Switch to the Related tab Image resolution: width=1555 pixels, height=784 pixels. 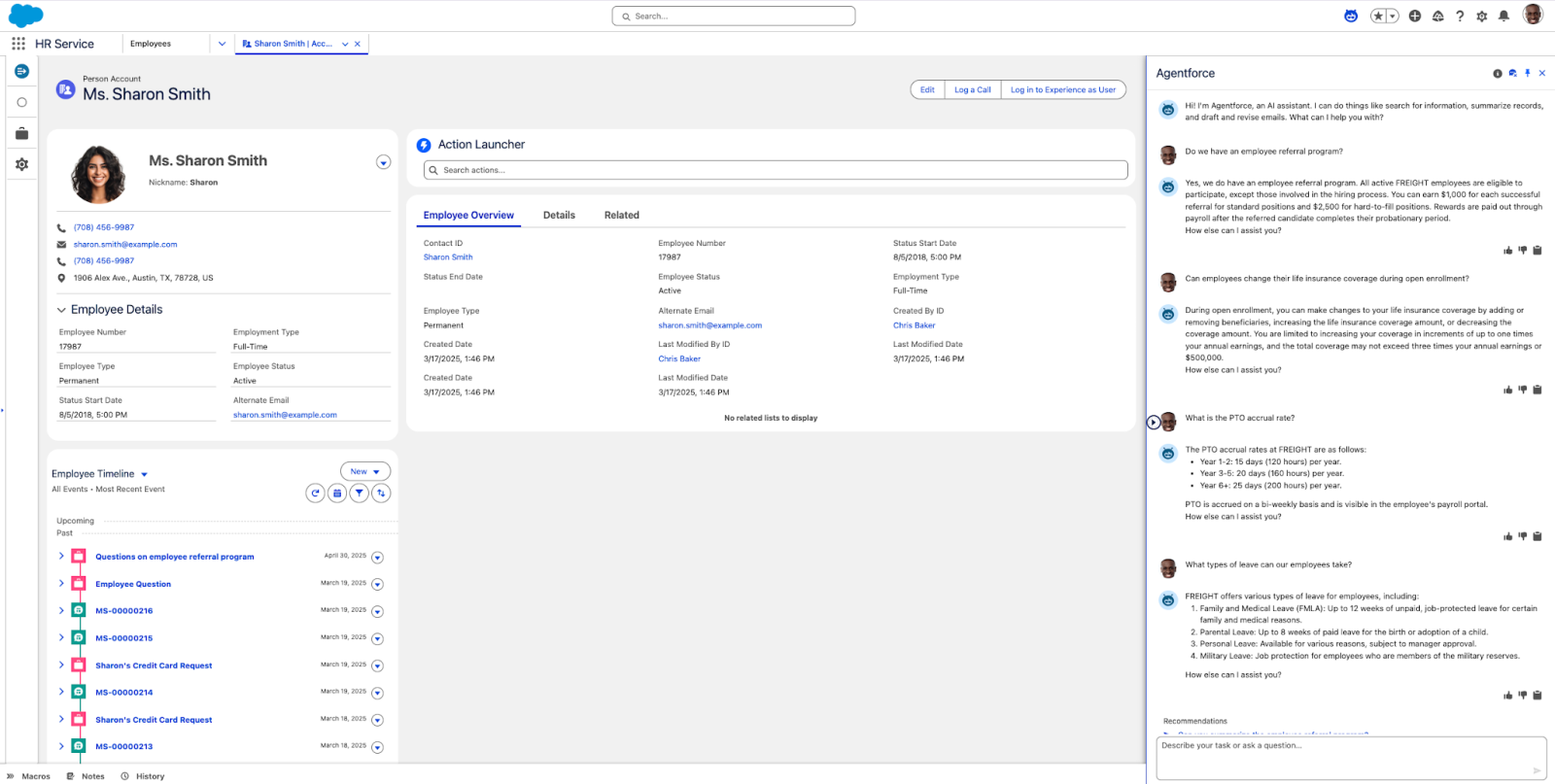(x=622, y=216)
